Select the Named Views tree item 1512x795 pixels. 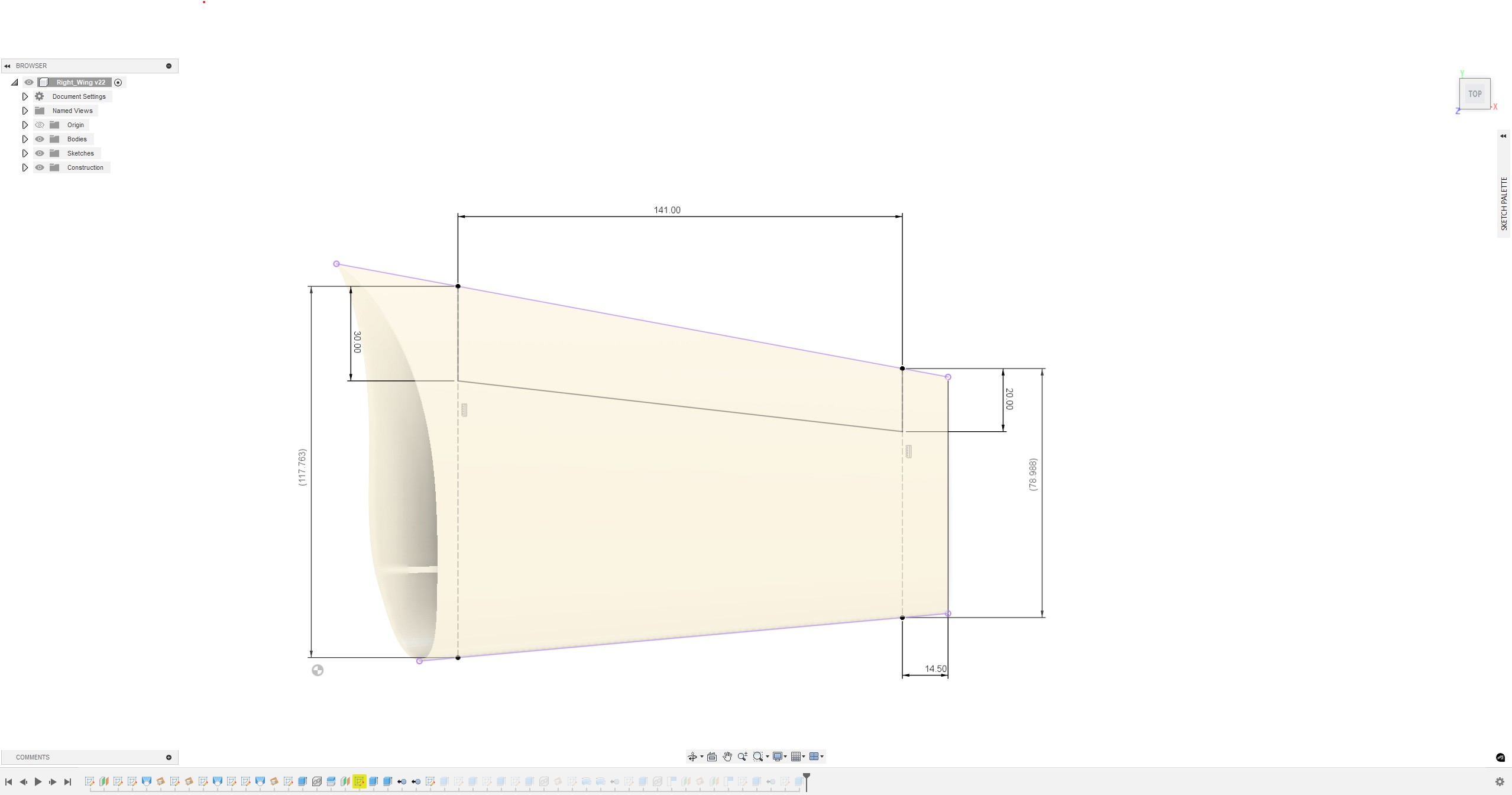72,111
